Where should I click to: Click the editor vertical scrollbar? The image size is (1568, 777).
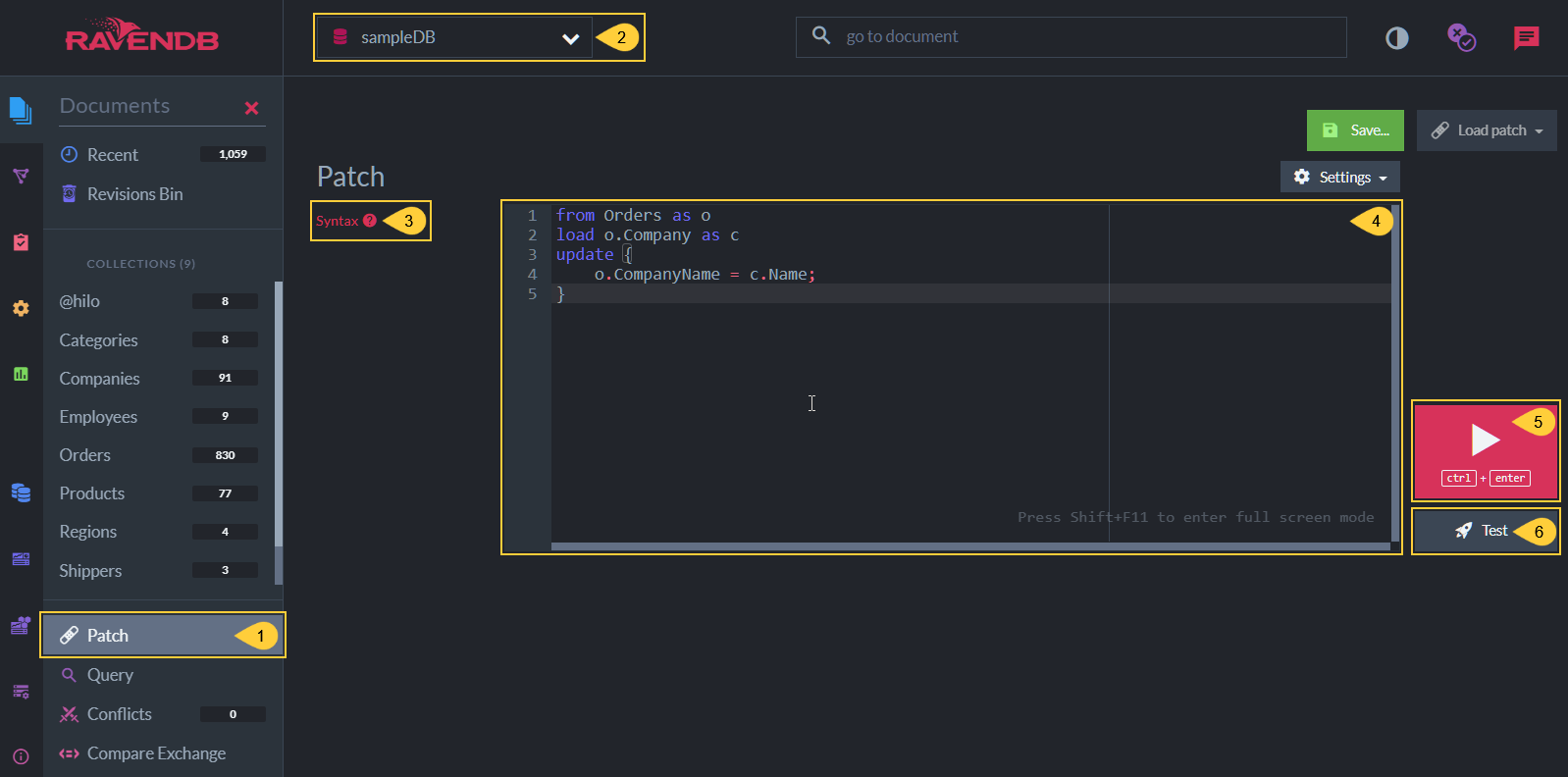pos(1395,373)
